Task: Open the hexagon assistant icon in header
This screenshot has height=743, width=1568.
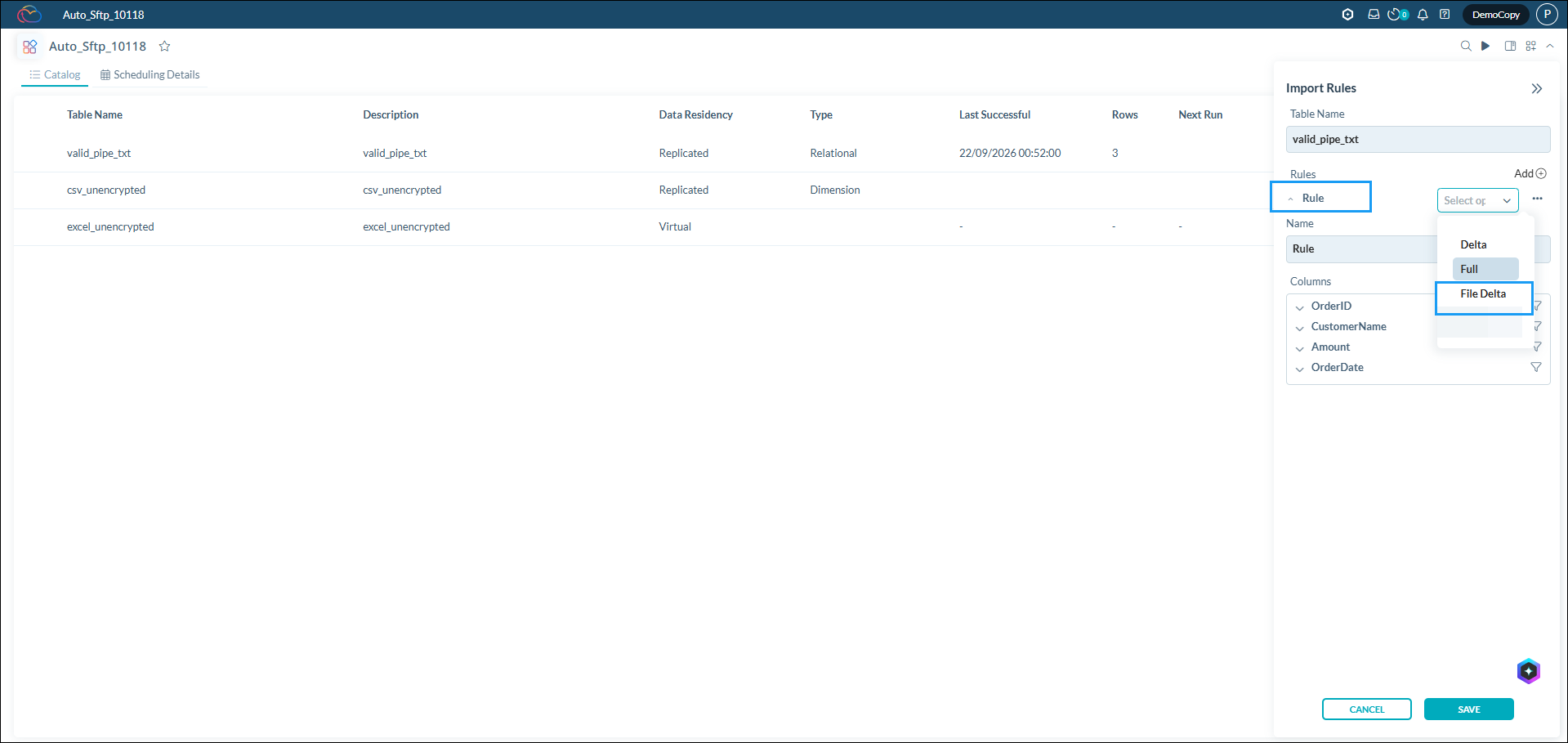Action: pos(1348,14)
